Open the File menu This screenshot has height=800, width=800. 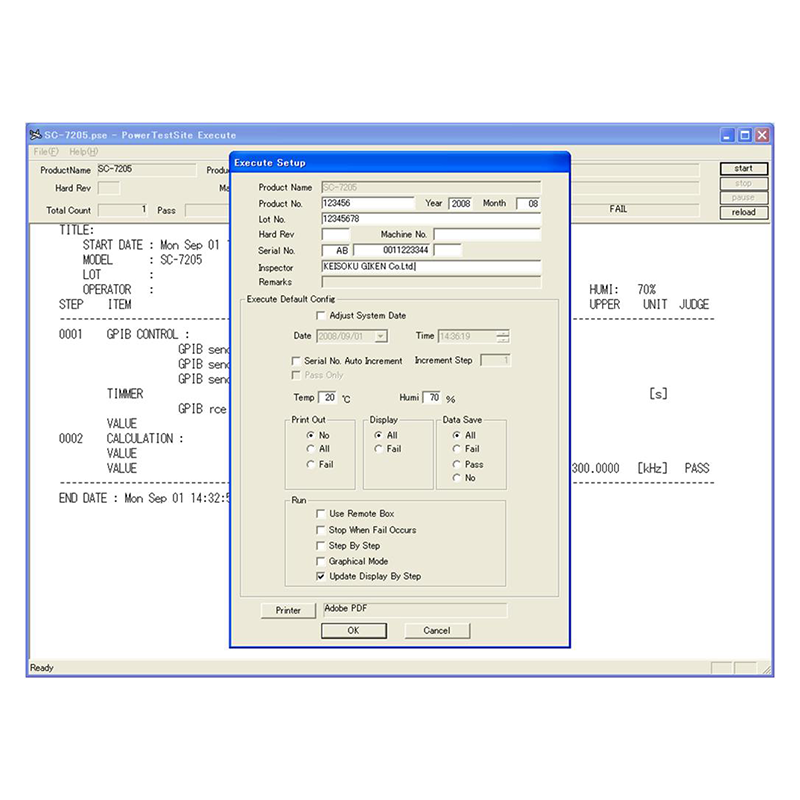click(x=46, y=151)
